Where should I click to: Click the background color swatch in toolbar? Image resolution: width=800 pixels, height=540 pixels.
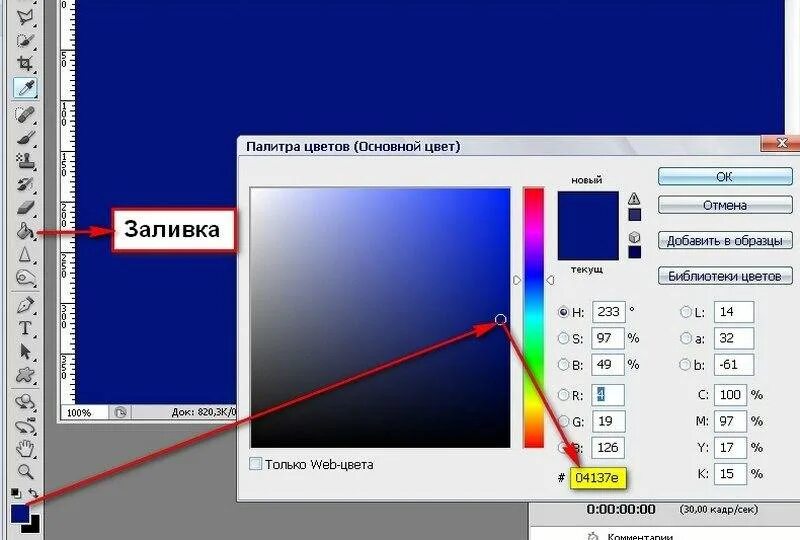[35, 526]
